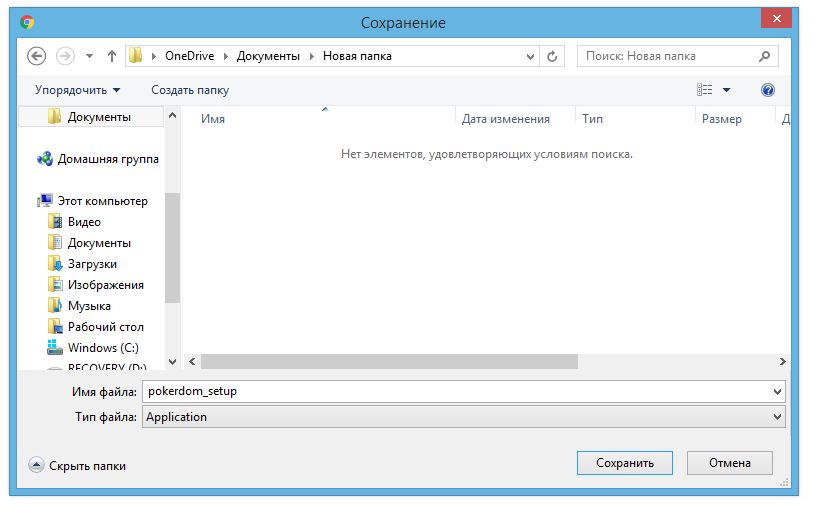
Task: Select Этот компьютер in navigation pane
Action: 102,201
